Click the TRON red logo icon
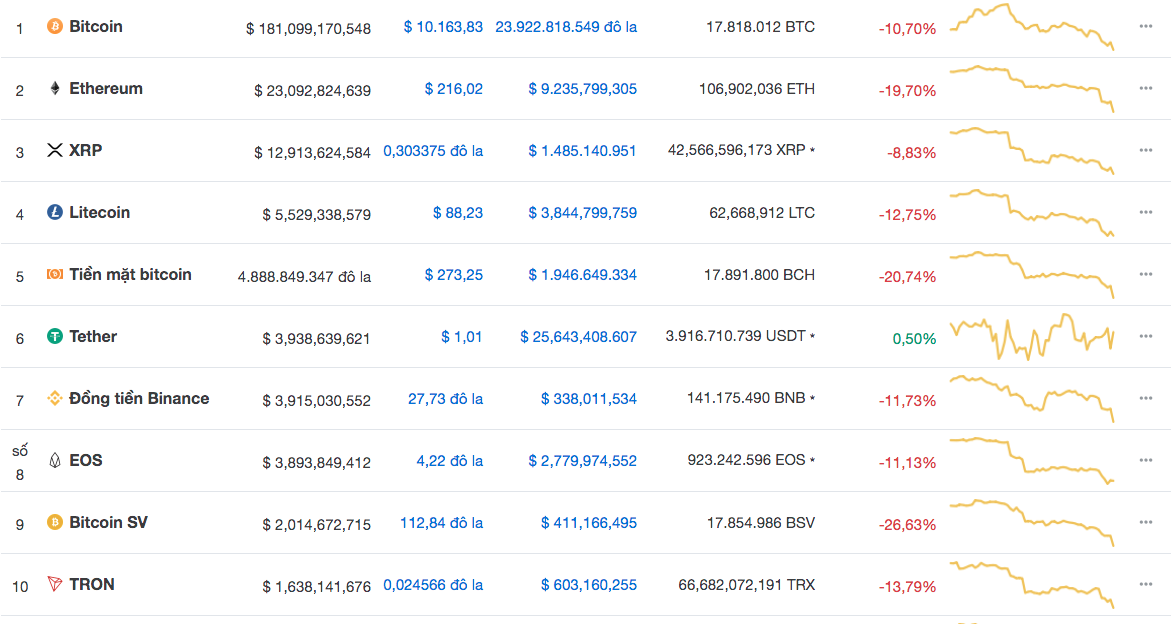Image resolution: width=1173 pixels, height=624 pixels. pos(55,585)
